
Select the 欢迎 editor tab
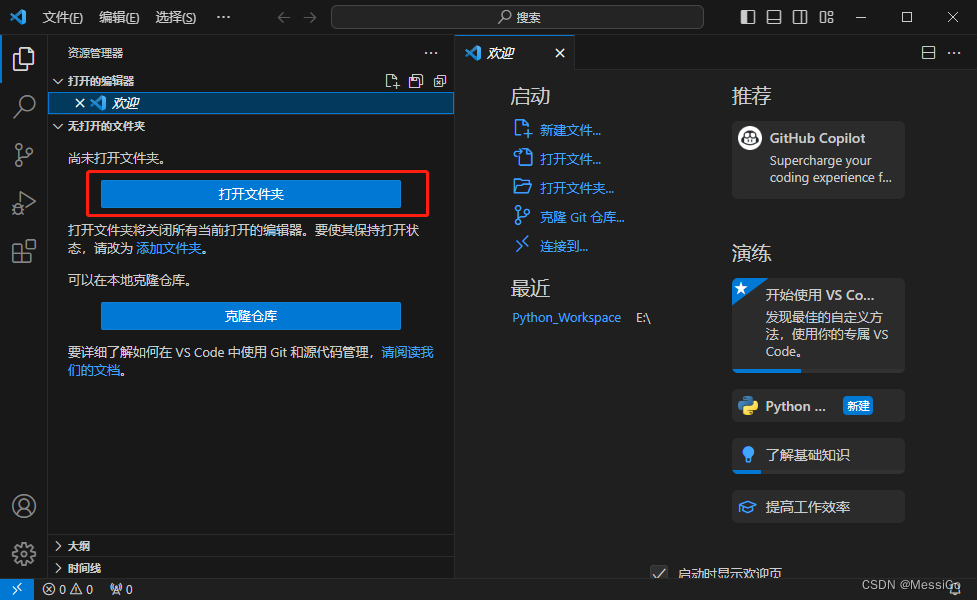[x=515, y=53]
